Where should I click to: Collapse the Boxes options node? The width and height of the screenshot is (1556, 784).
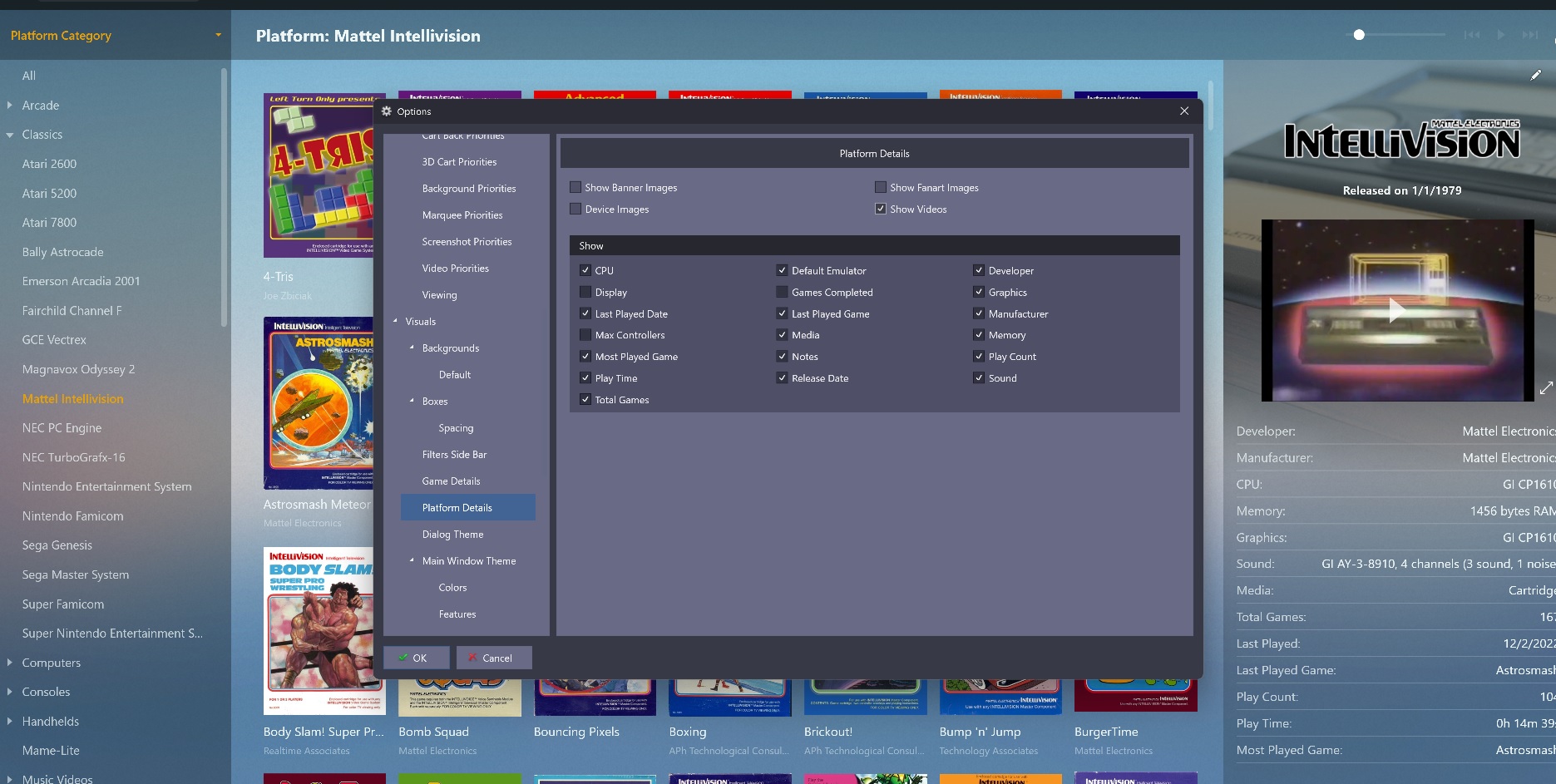[412, 401]
